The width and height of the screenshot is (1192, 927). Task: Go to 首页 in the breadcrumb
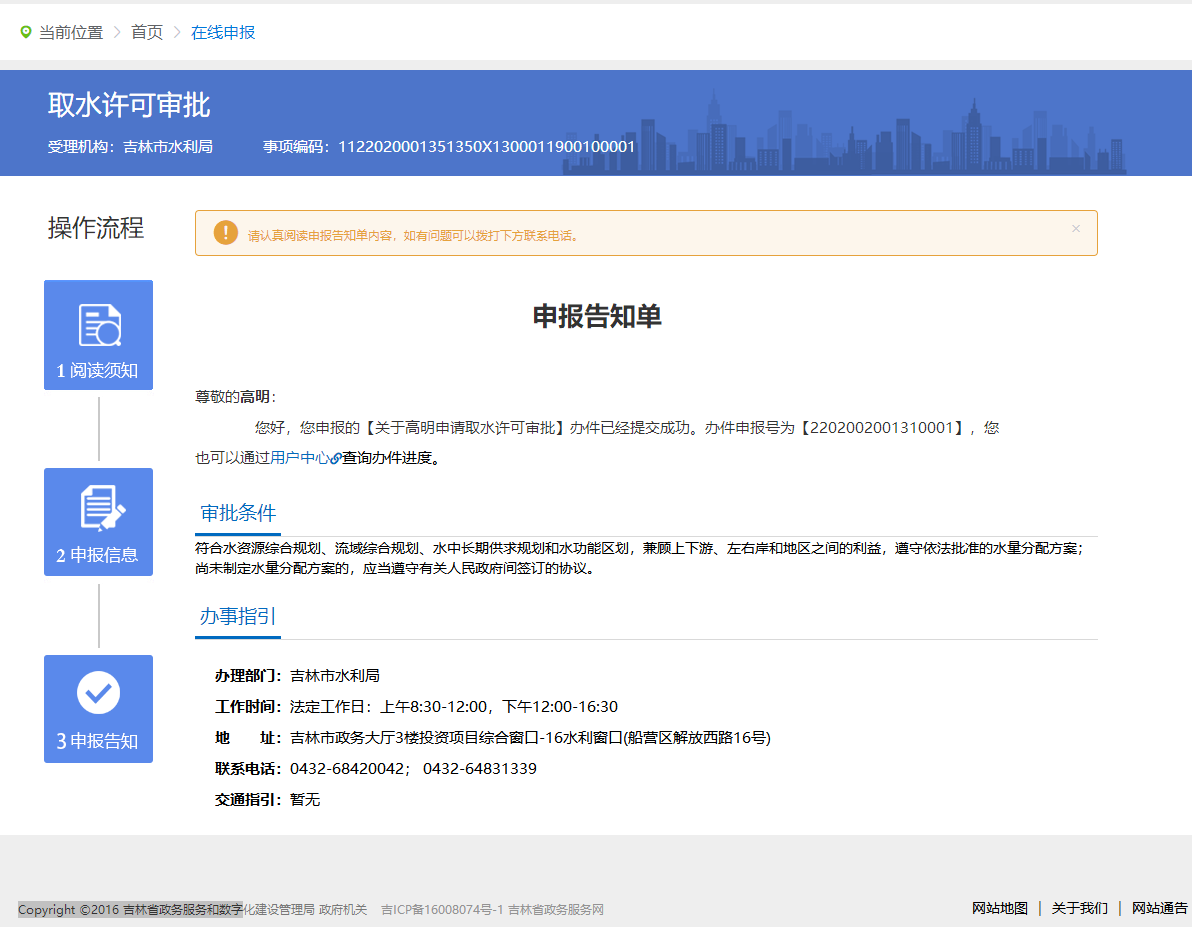click(147, 32)
